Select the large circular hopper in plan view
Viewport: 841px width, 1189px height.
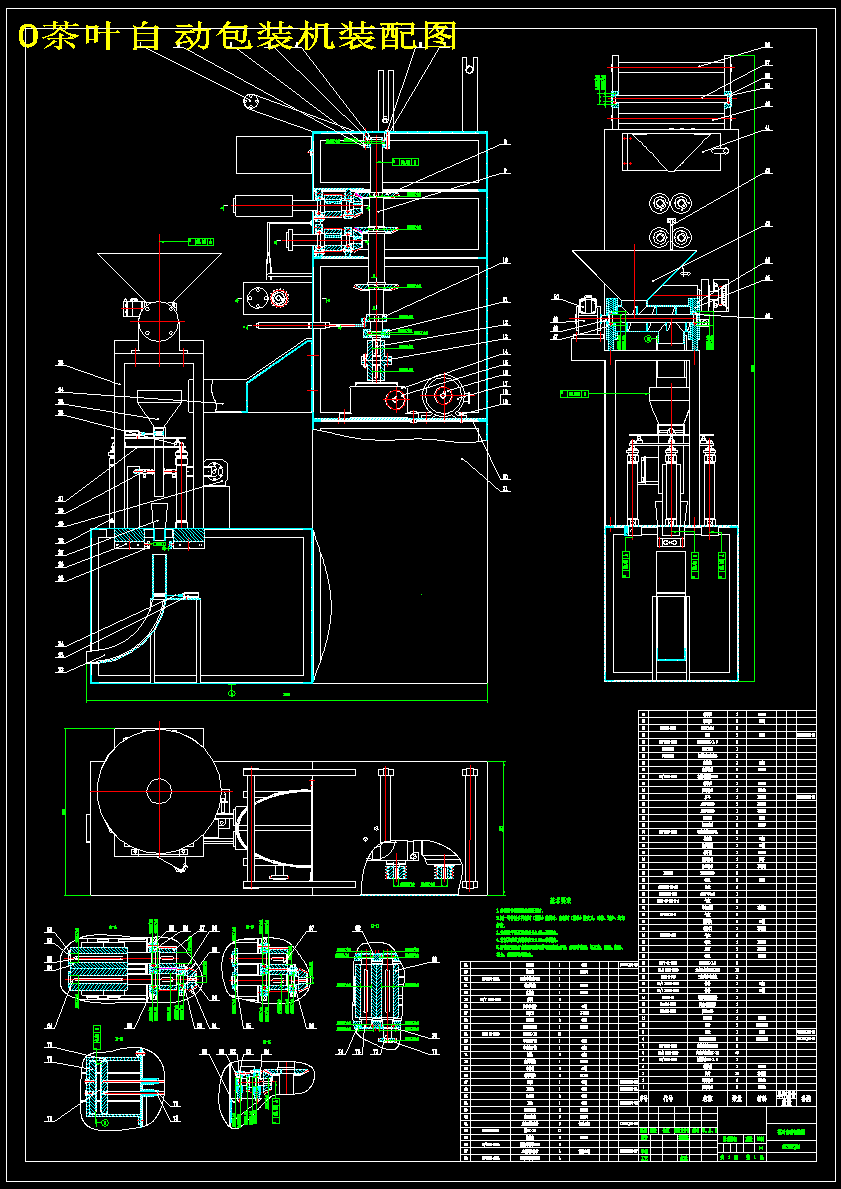tap(159, 791)
